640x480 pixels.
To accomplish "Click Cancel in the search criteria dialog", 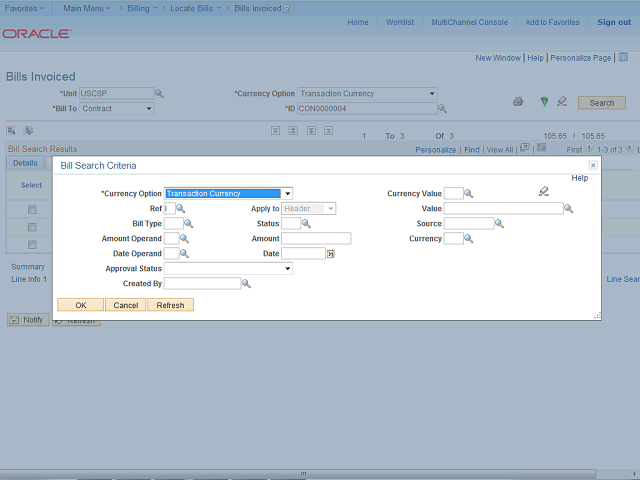I will point(125,305).
